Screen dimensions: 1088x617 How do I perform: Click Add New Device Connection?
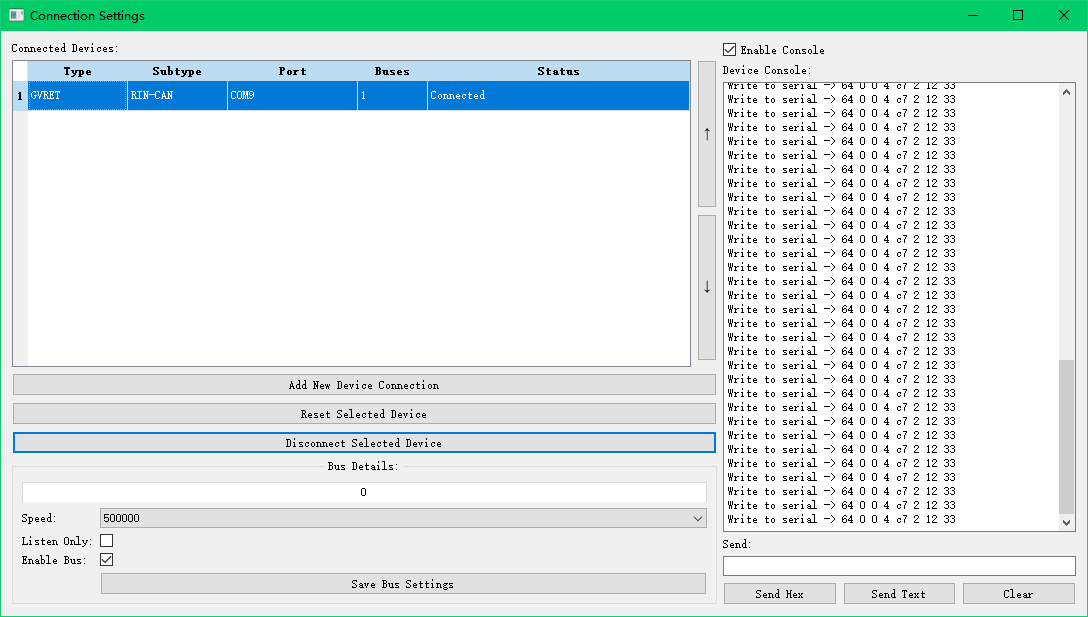coord(364,385)
